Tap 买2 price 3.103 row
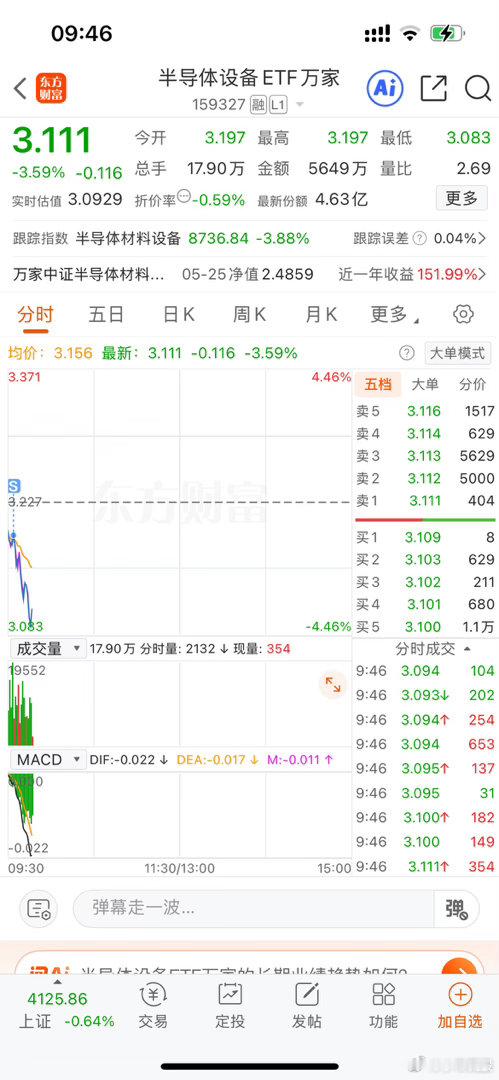 [425, 560]
